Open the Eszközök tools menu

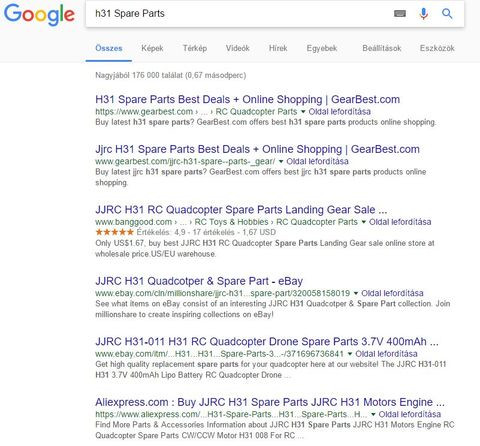[437, 48]
